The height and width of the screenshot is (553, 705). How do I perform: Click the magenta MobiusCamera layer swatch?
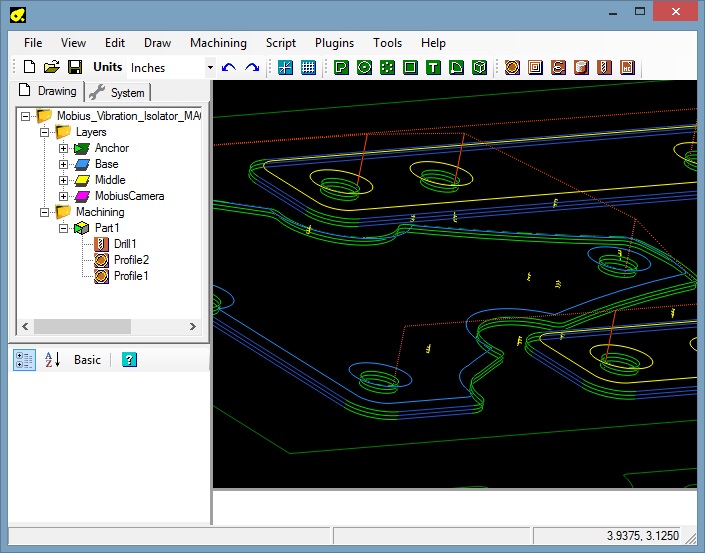[82, 196]
